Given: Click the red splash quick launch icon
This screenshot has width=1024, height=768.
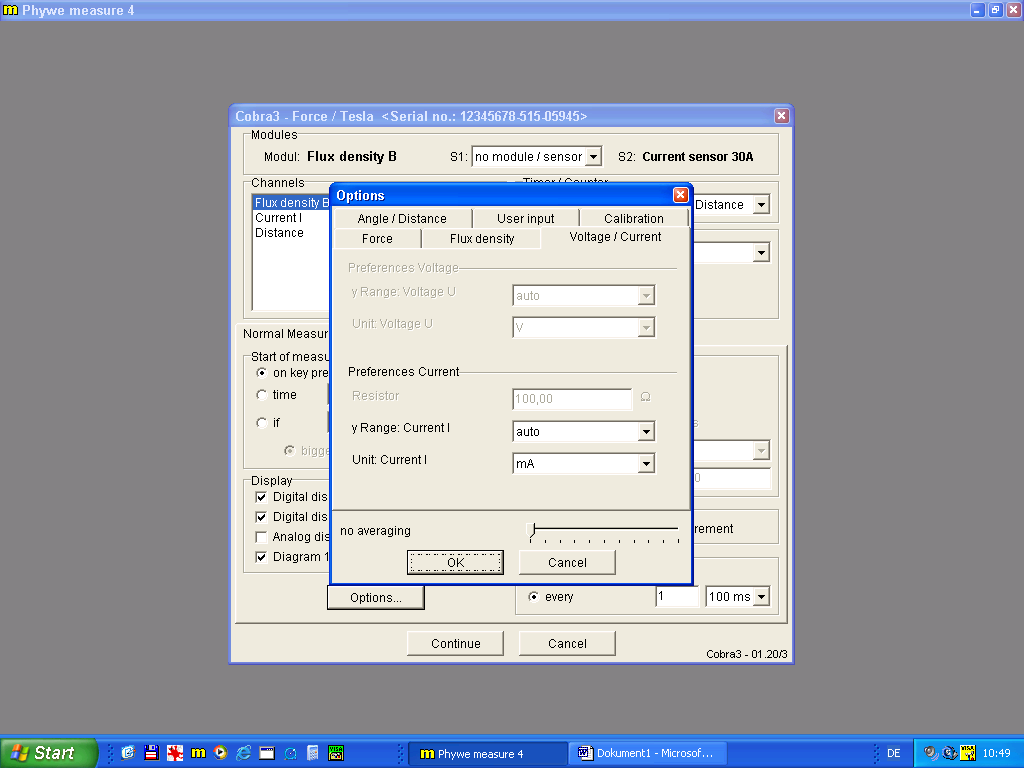Looking at the screenshot, I should click(175, 753).
